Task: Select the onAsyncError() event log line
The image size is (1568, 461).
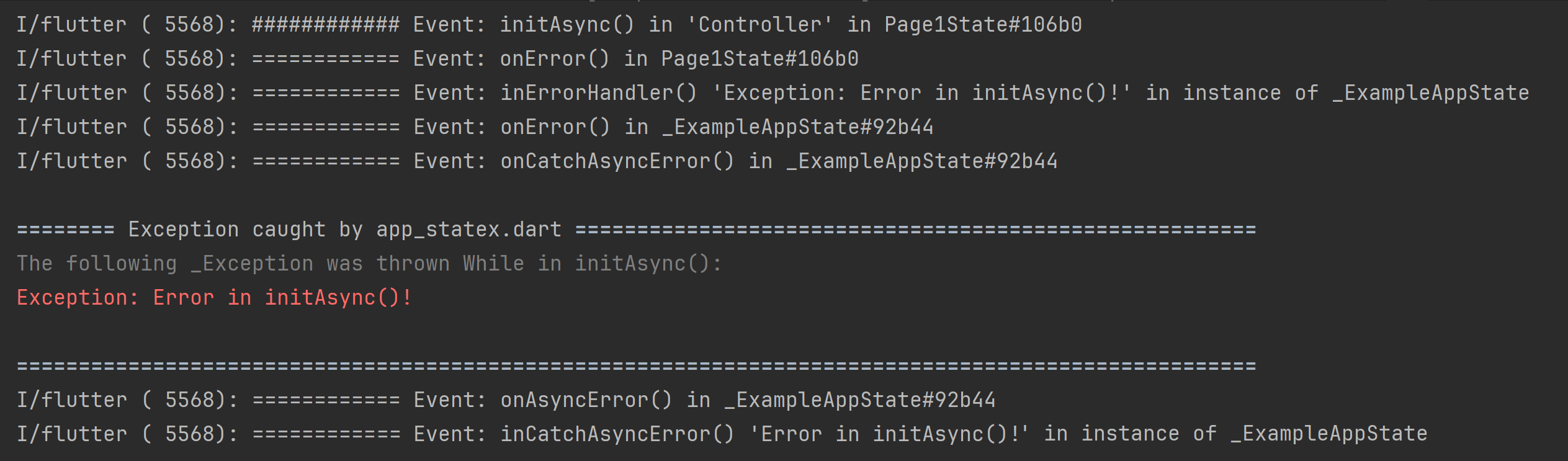Action: [506, 400]
